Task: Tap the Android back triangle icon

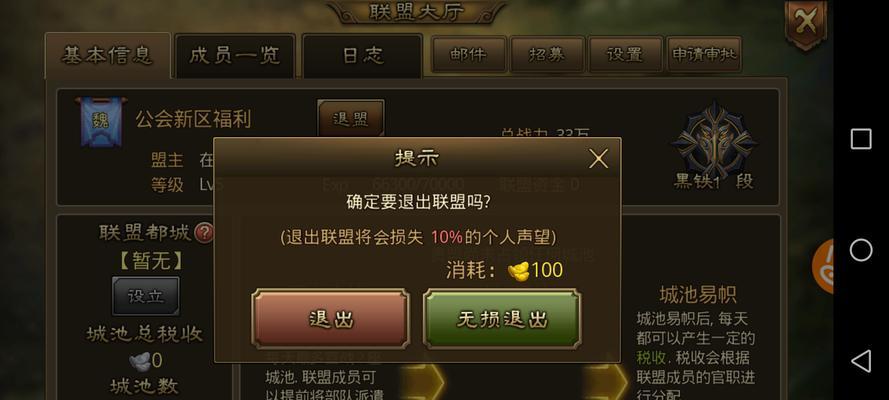Action: click(x=861, y=361)
